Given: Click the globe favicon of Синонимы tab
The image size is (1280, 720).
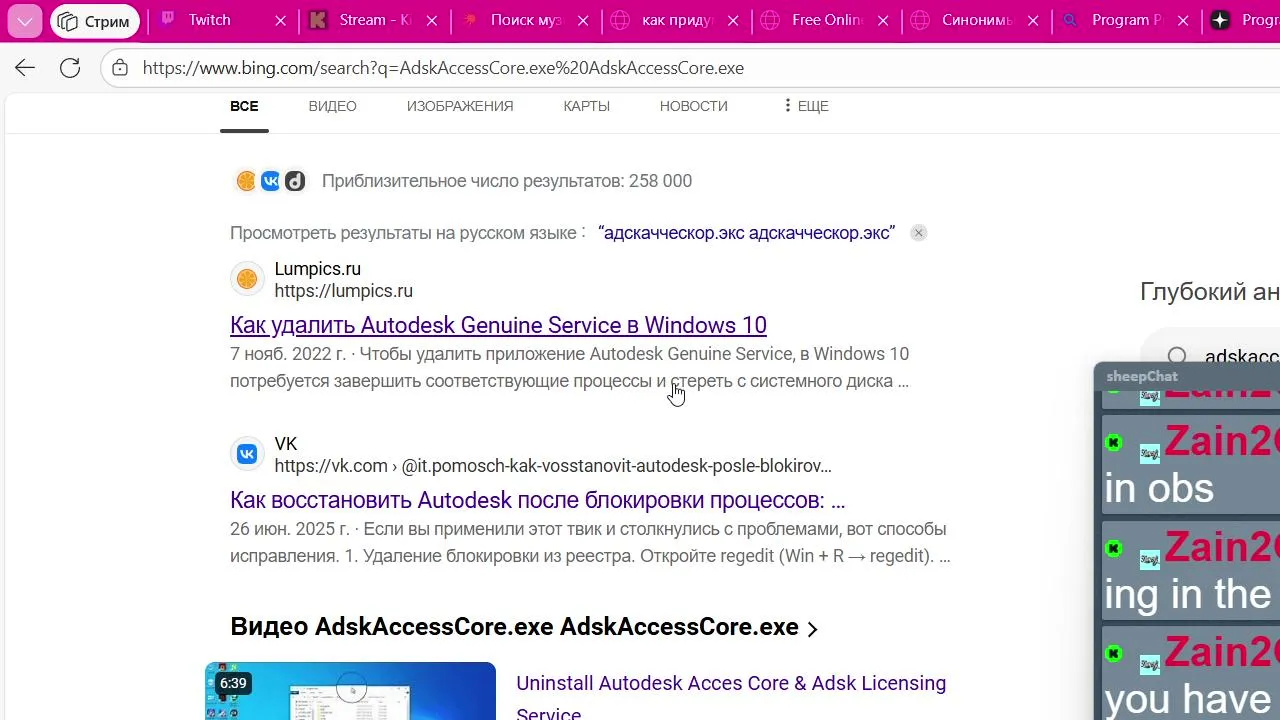Looking at the screenshot, I should [921, 20].
